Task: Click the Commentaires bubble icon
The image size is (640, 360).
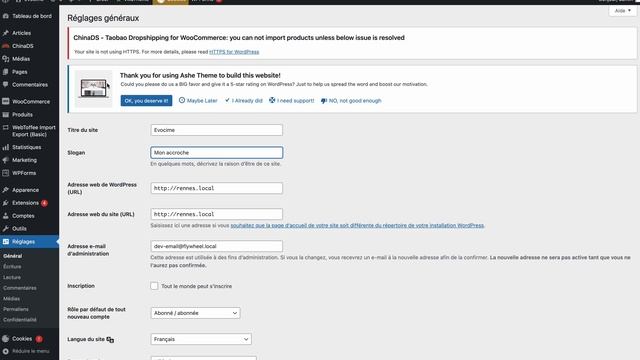Action: 5,84
